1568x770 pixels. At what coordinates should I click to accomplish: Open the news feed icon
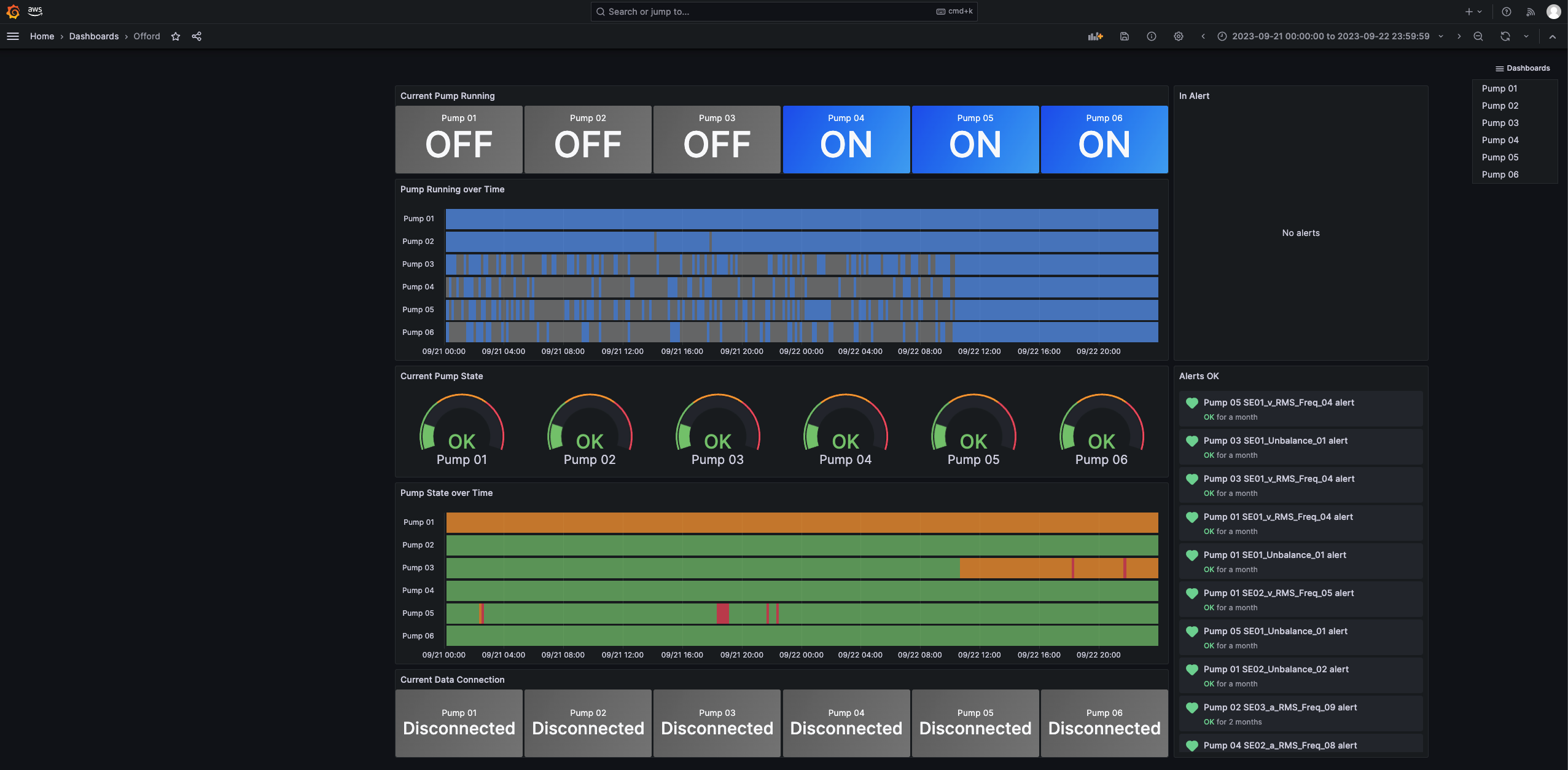click(1530, 12)
